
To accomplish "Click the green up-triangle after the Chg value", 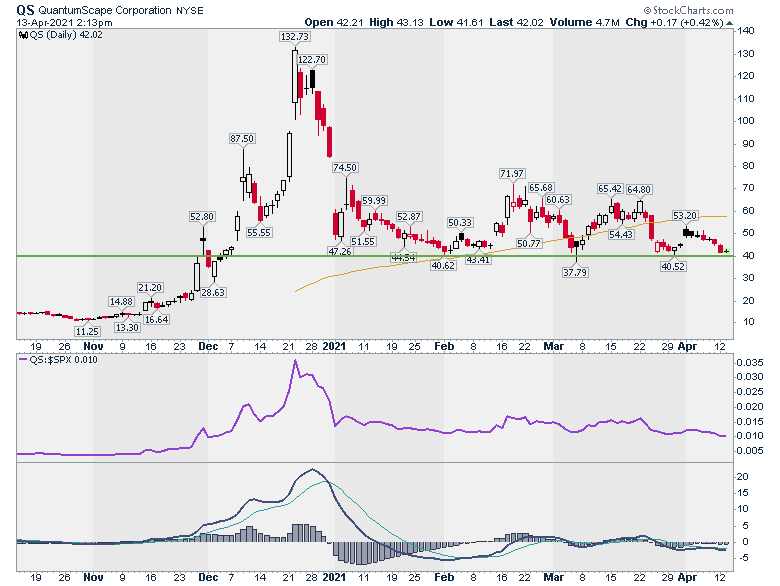I will tap(729, 23).
